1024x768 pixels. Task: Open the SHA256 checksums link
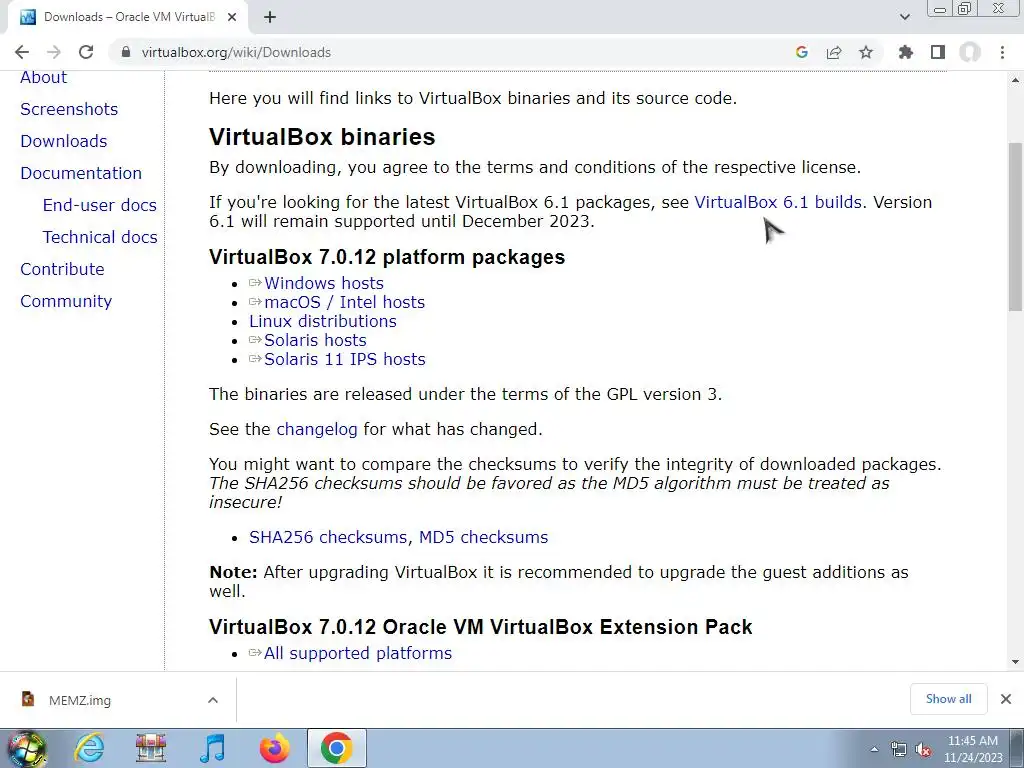coord(328,537)
